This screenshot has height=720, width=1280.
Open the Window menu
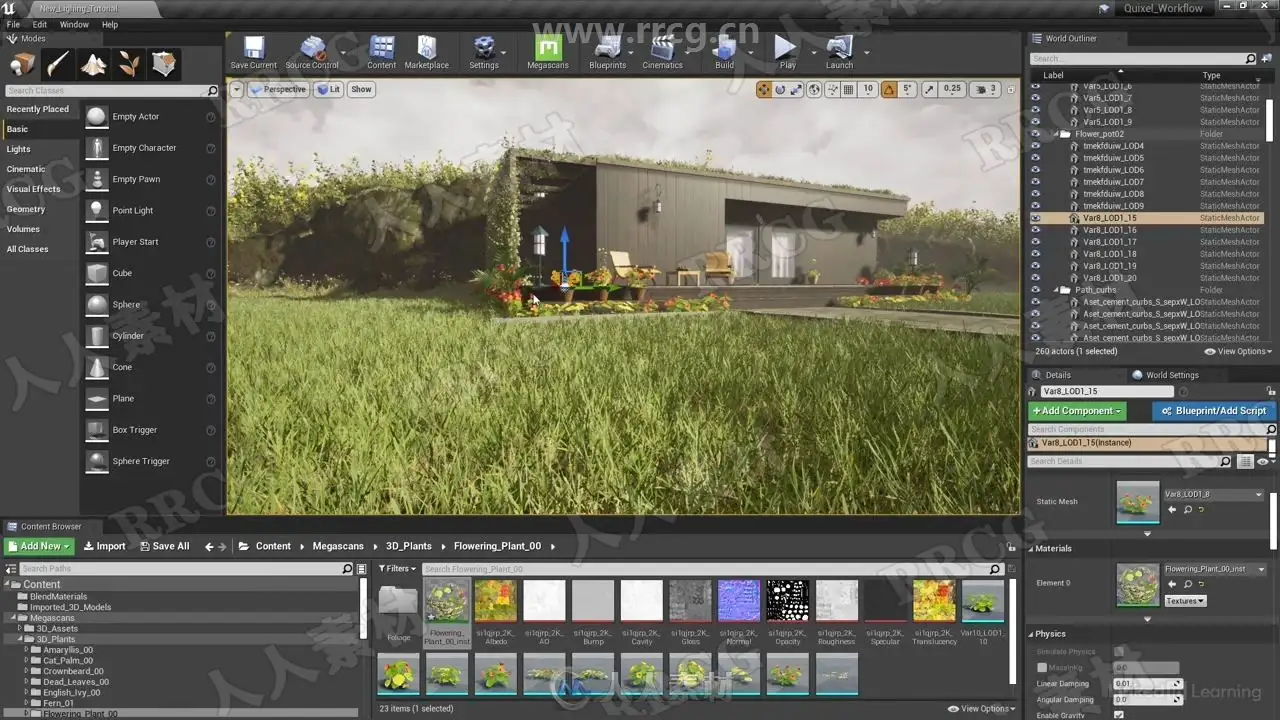click(x=74, y=24)
